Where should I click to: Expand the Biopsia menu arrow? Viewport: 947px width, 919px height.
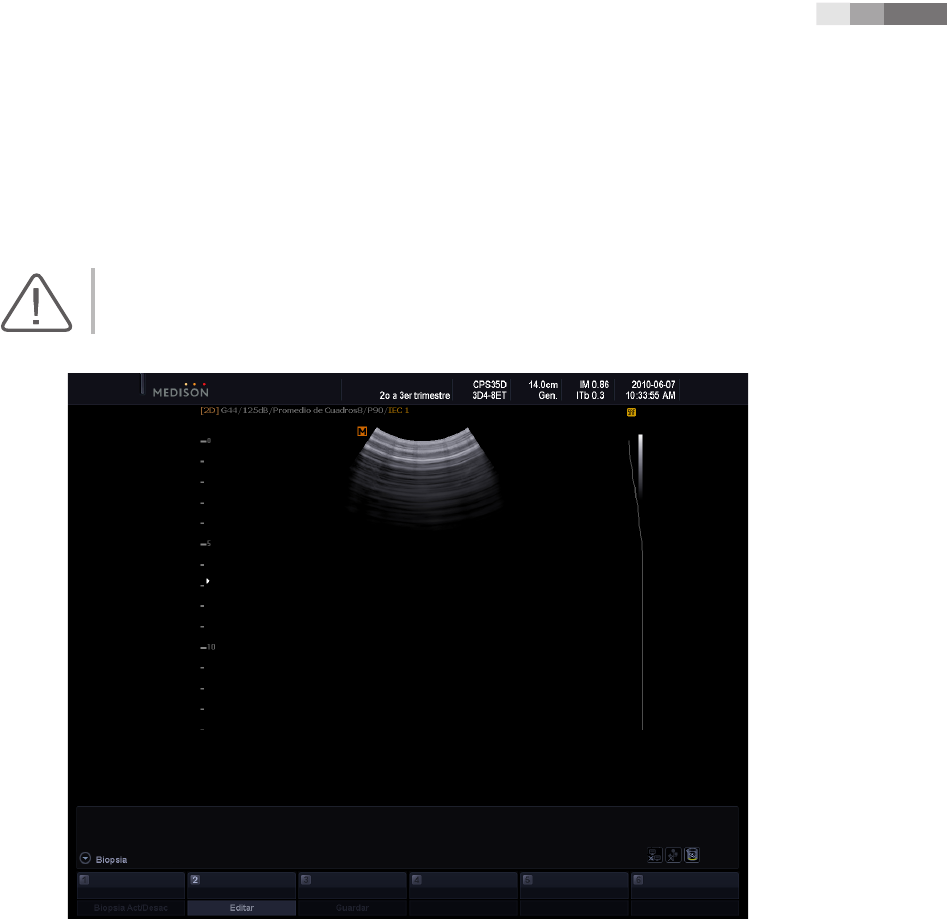click(85, 858)
